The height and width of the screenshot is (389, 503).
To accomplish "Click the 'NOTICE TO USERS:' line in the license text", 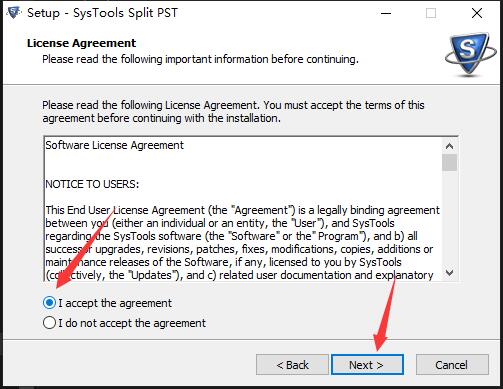I will (x=92, y=184).
